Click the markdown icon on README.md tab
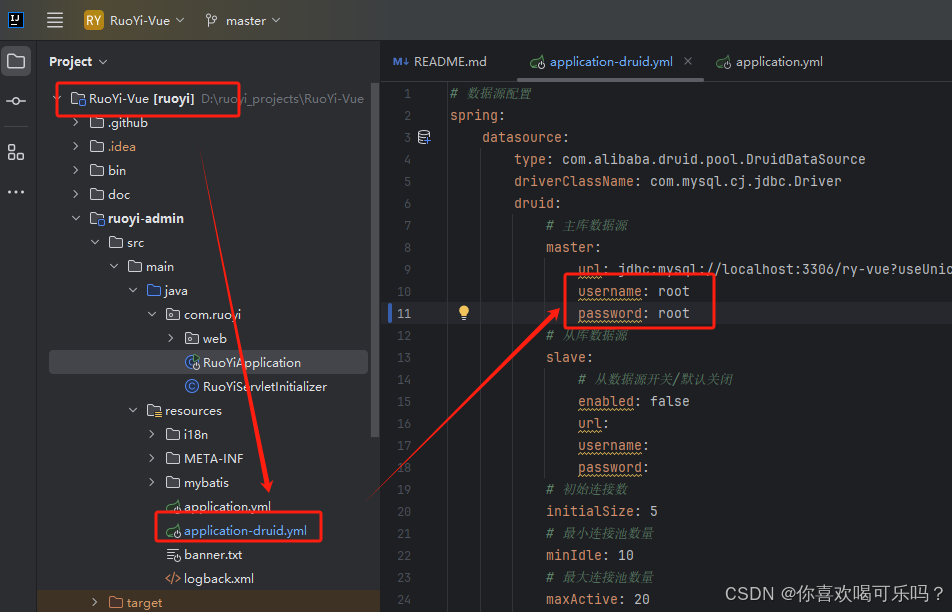 401,61
